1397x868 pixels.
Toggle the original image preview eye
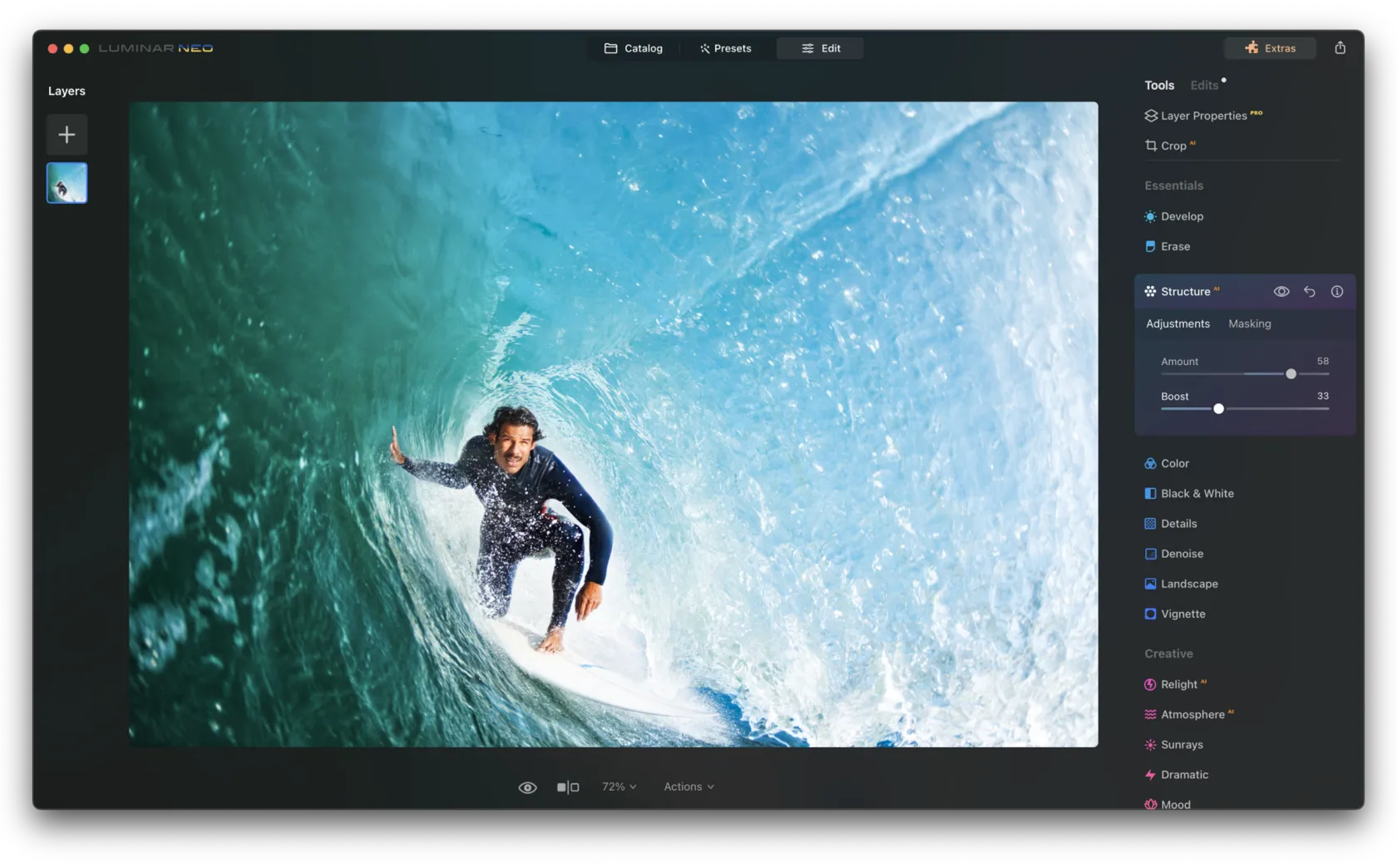[527, 787]
